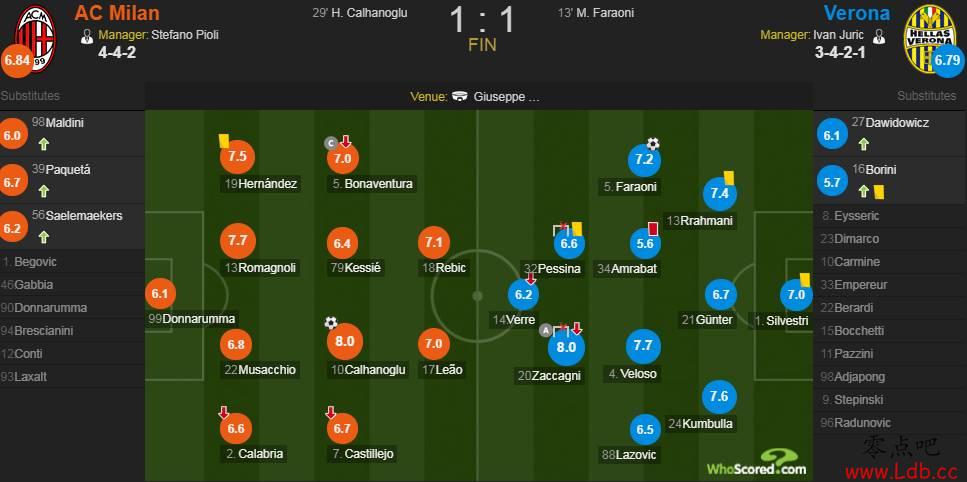Click Amrabat's red card icon

click(654, 229)
